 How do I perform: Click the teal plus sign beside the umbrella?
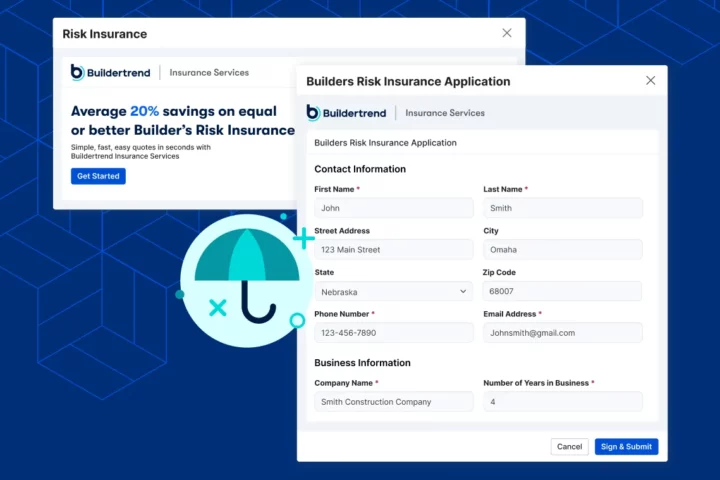(x=303, y=239)
